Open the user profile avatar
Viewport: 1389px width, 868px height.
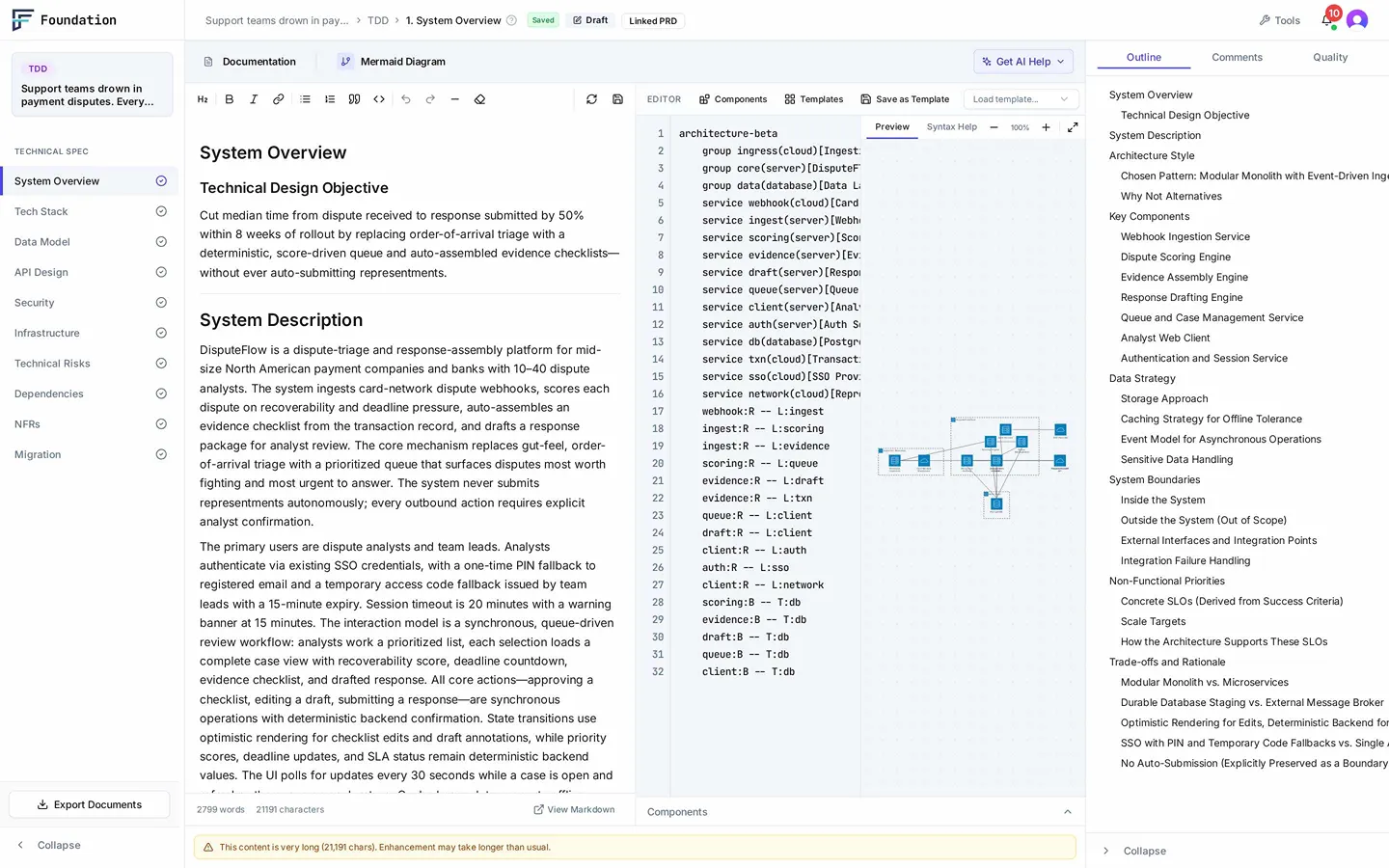(1357, 20)
